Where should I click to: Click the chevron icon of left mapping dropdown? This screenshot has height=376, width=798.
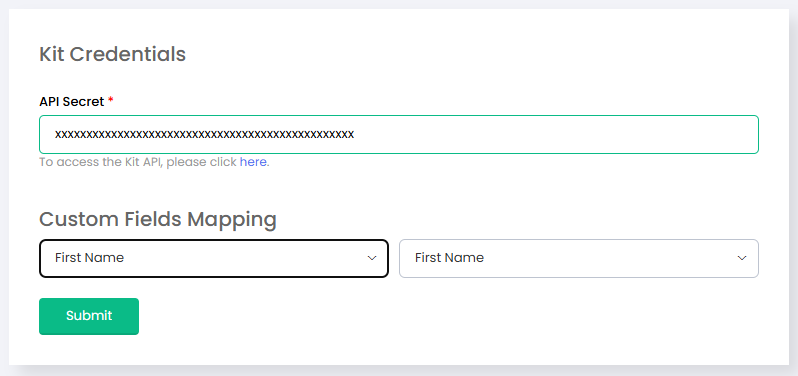[372, 258]
